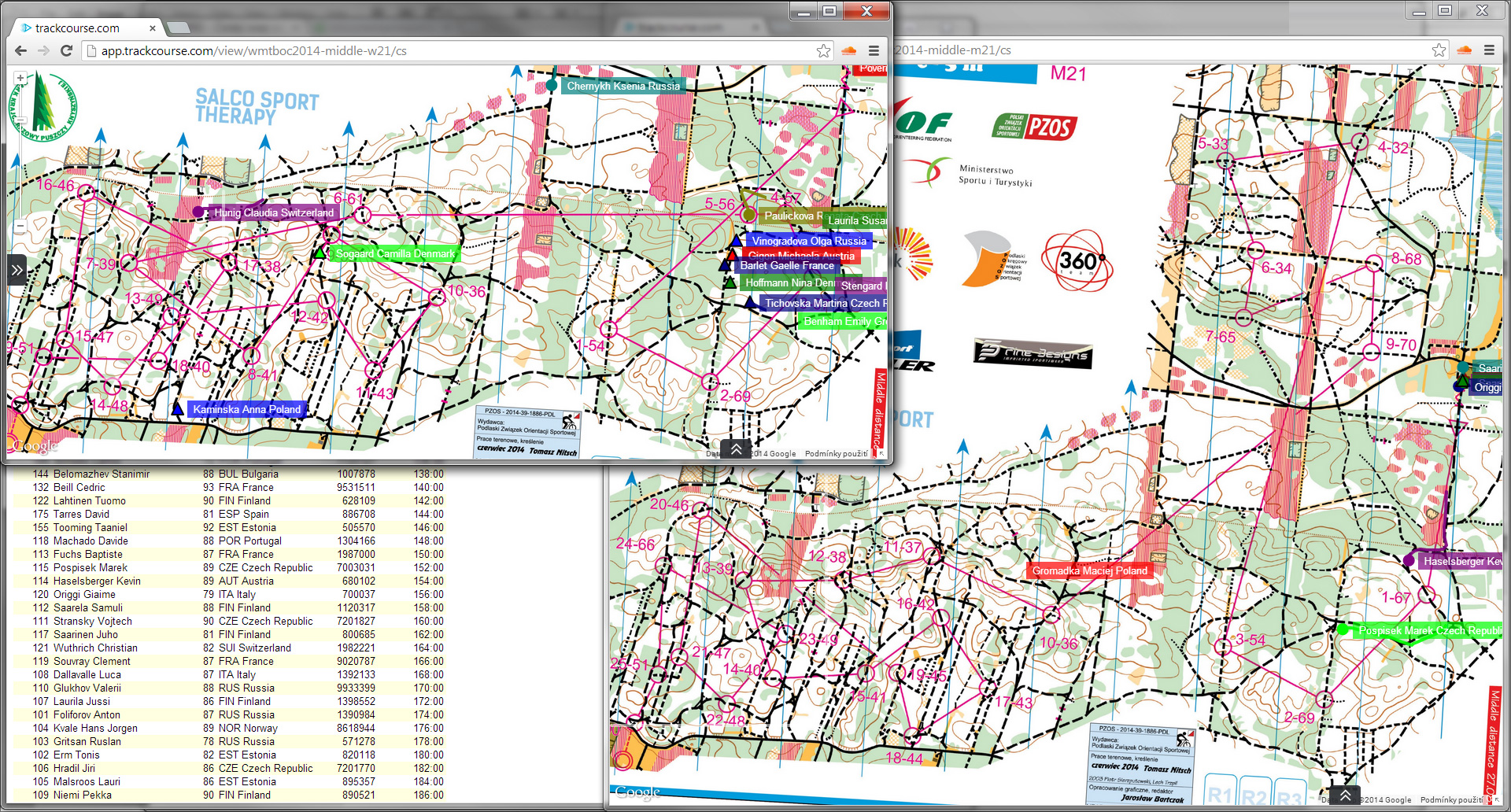Select Chernykh Ksenia Russia runner label
The image size is (1511, 812).
[623, 86]
